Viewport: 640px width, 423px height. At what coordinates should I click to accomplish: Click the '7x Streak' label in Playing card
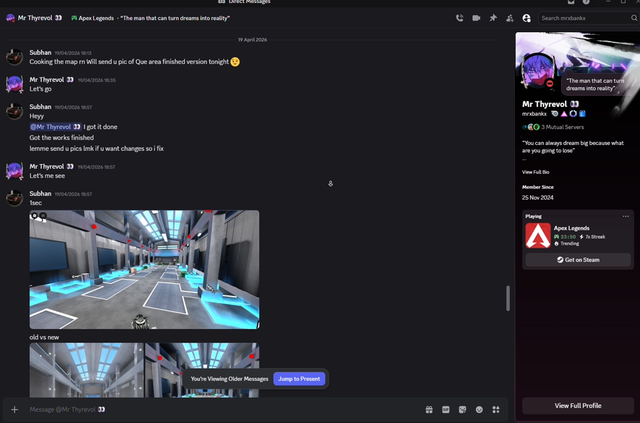click(x=595, y=237)
